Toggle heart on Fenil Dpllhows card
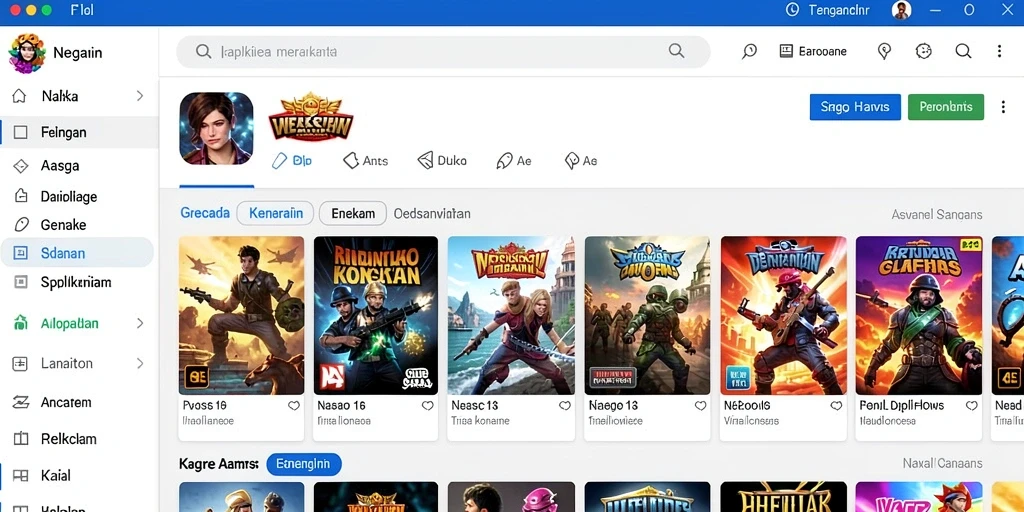 971,406
